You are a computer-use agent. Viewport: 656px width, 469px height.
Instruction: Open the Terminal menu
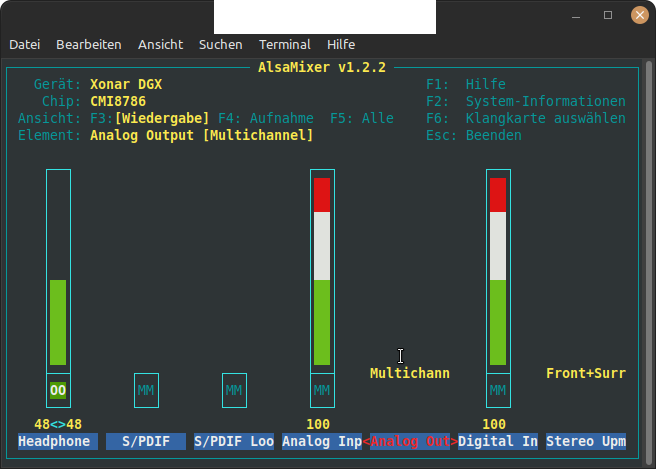284,45
